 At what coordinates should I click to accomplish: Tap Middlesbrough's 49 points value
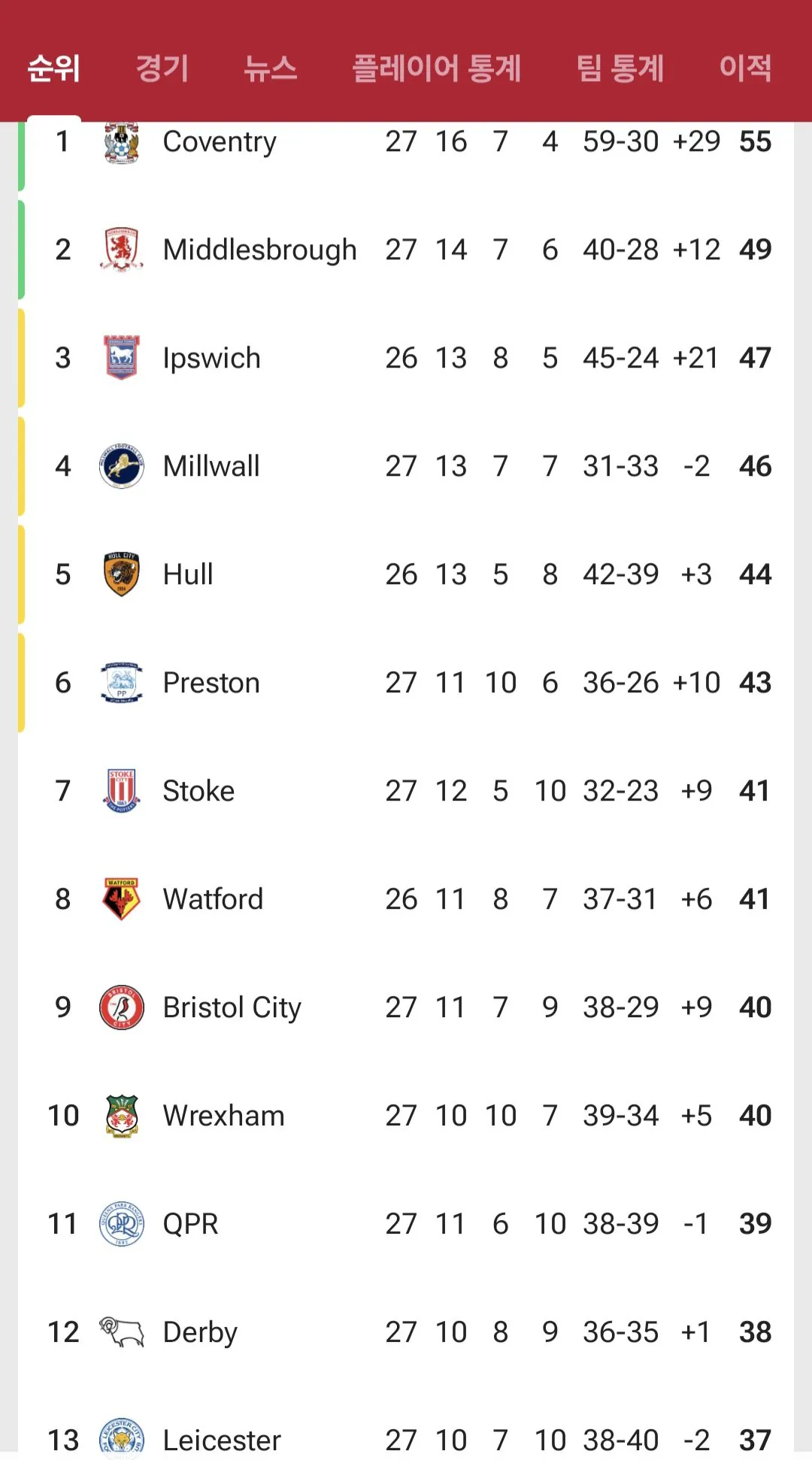click(755, 250)
